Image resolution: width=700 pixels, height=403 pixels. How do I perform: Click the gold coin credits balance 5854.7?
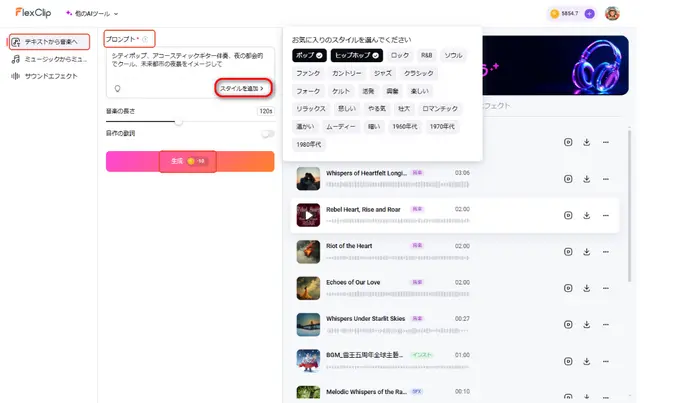pyautogui.click(x=565, y=14)
